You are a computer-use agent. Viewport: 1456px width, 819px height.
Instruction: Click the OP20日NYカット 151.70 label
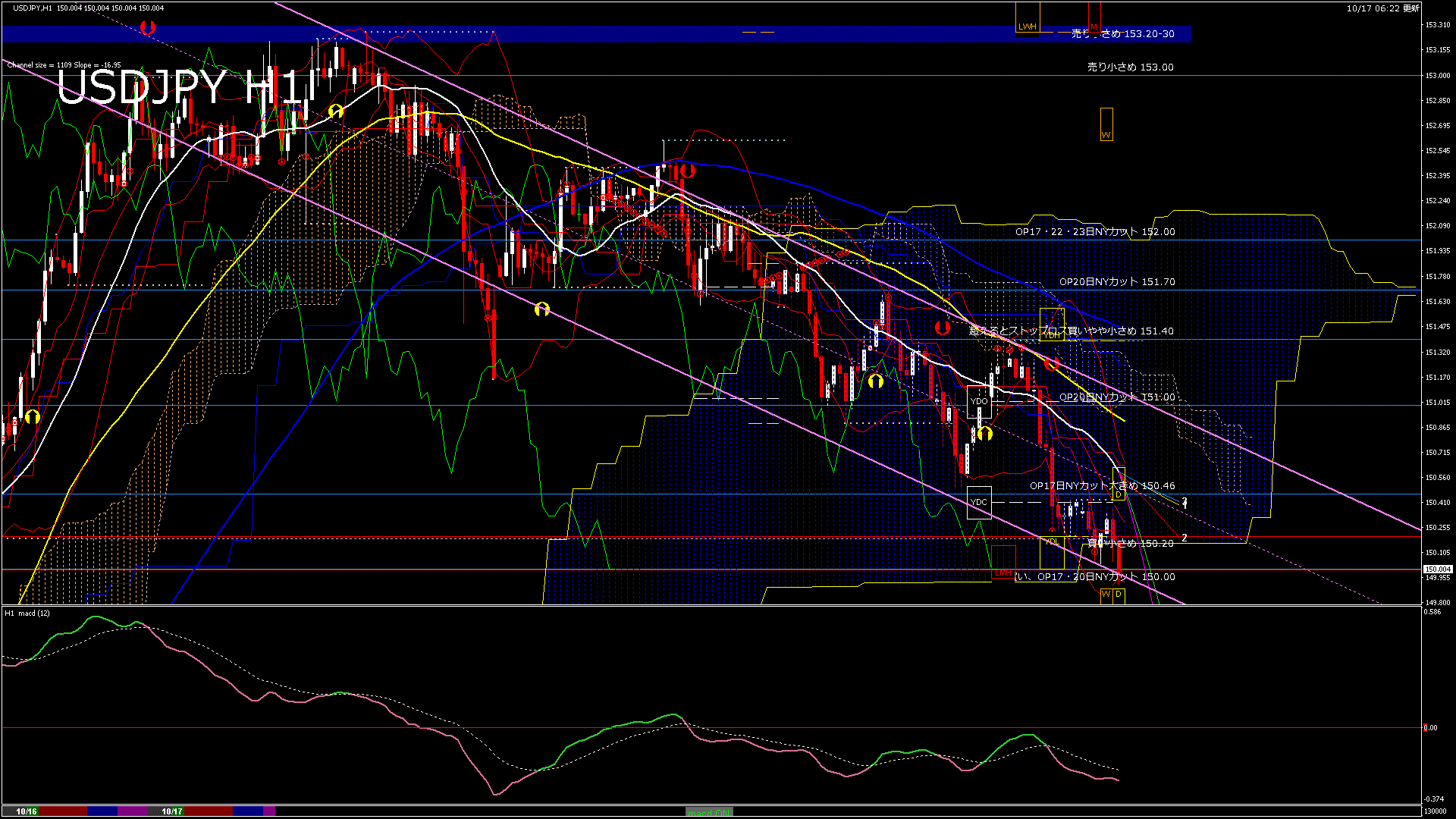coord(1117,281)
